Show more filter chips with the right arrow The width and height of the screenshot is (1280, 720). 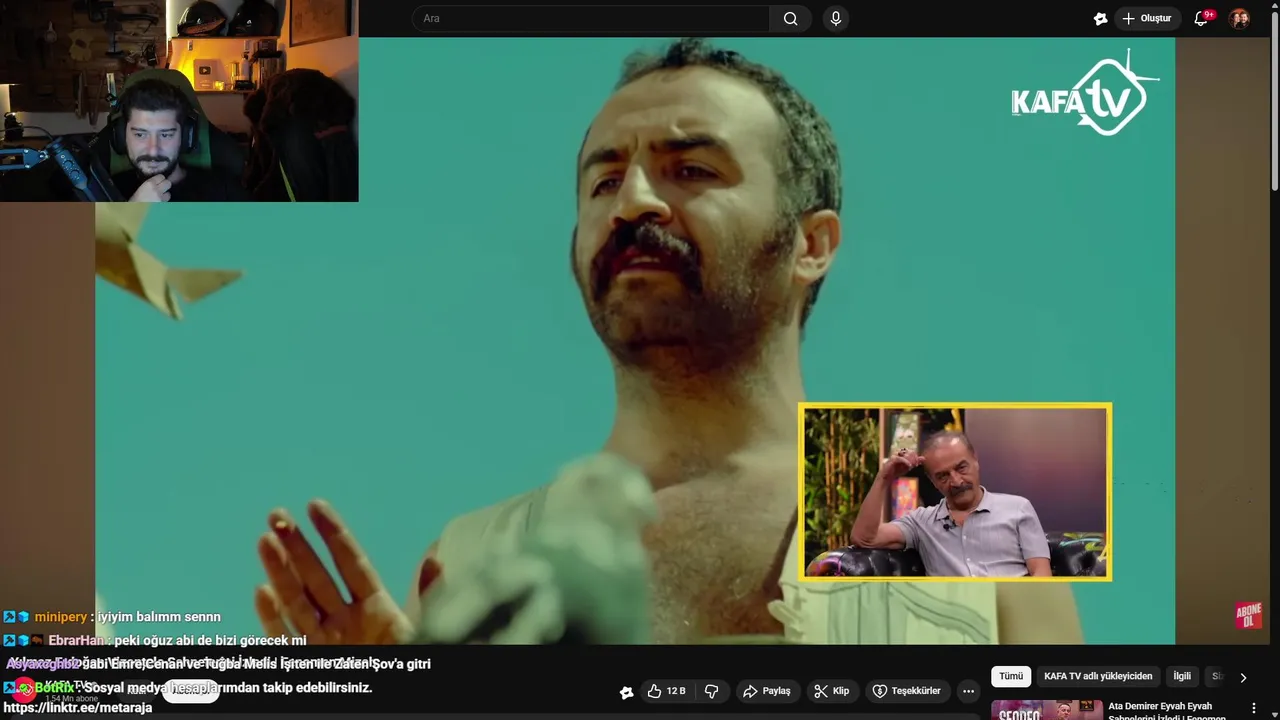coord(1243,677)
